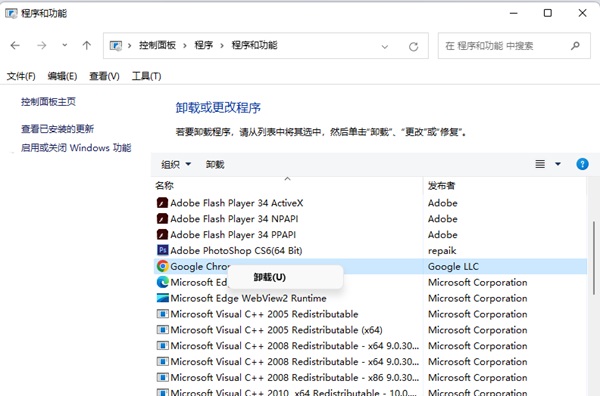Image resolution: width=600 pixels, height=396 pixels.
Task: Select Microsoft Visual C++ 2005 Redistributable name
Action: pos(264,314)
